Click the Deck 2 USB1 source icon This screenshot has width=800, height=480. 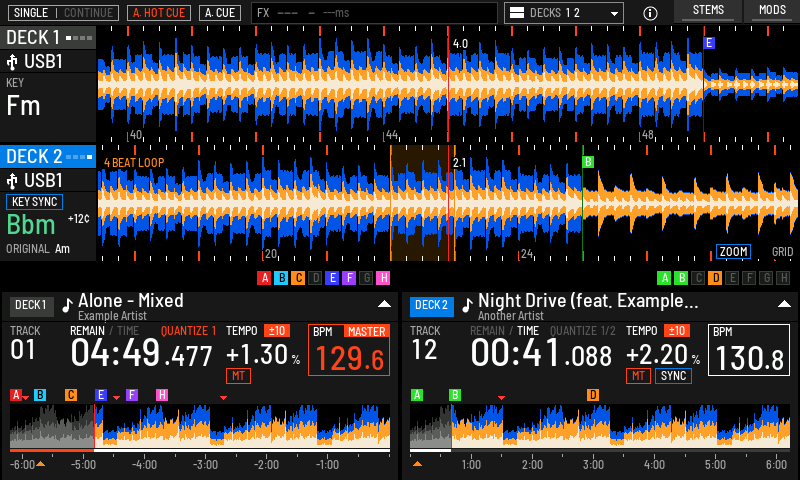12,181
